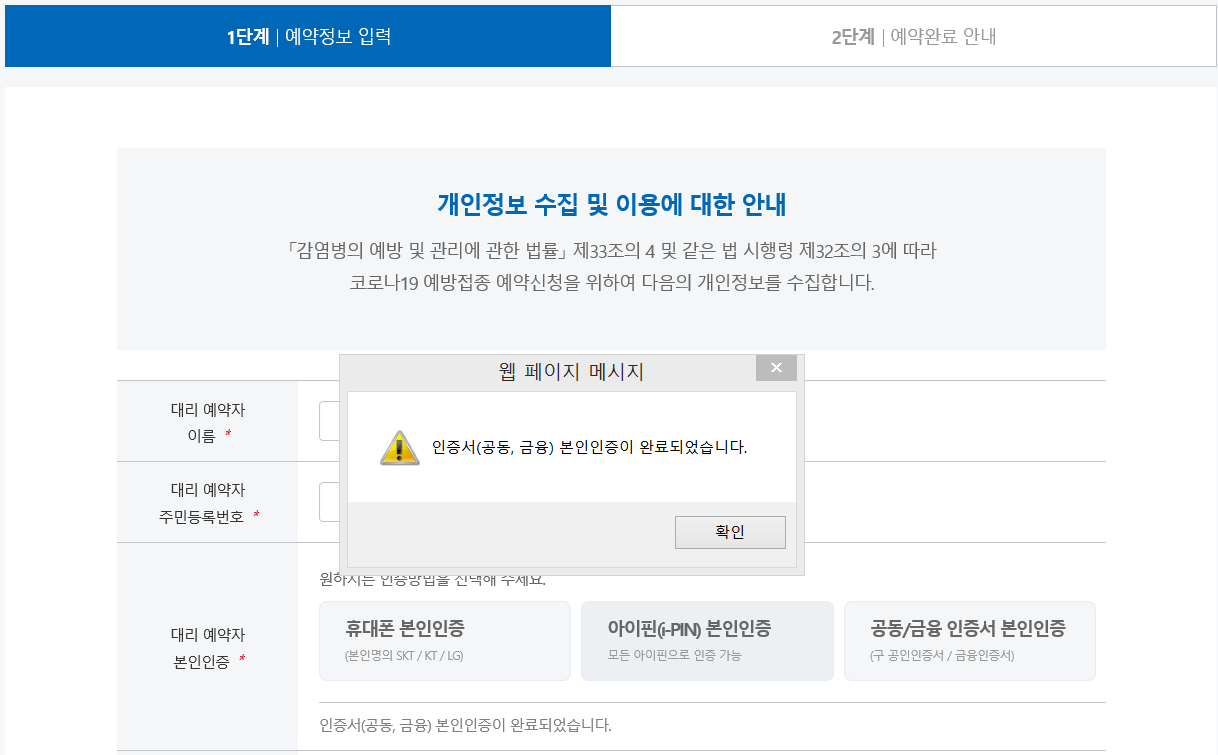
Task: Click the dialog message 인증서(공동, 금융) 본인인증이 완료되었습니다.
Action: [589, 447]
